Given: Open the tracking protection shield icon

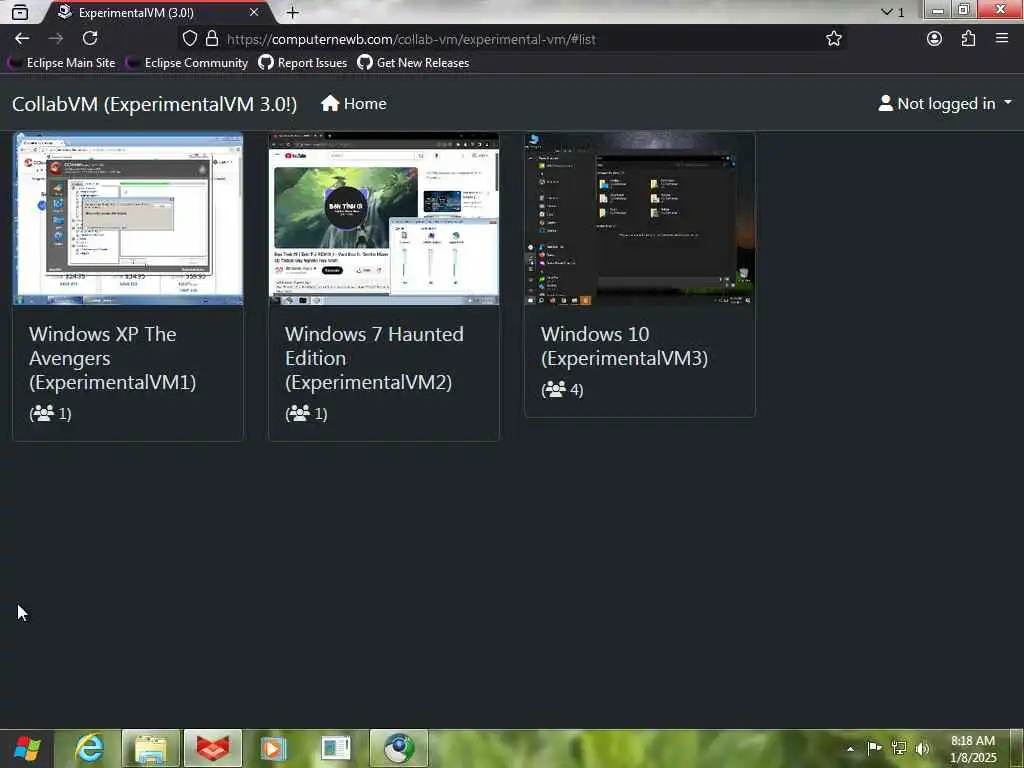Looking at the screenshot, I should pos(189,39).
